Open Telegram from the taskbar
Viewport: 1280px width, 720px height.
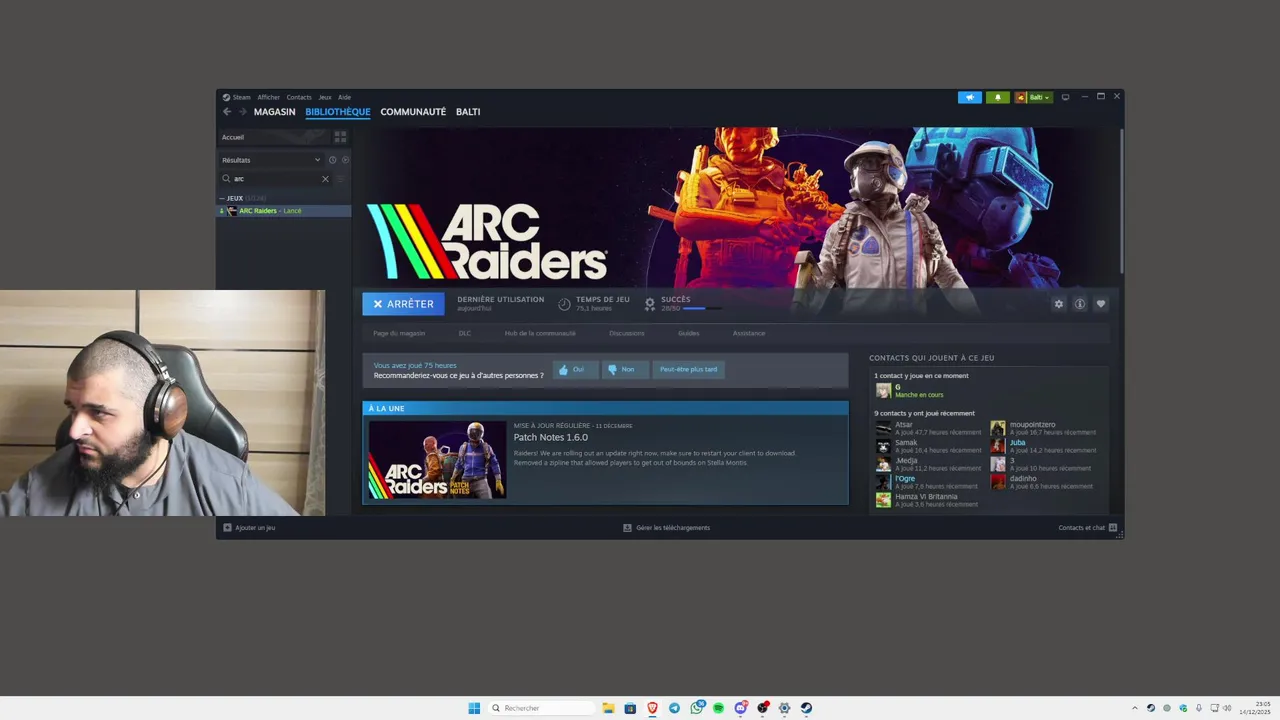pos(674,708)
